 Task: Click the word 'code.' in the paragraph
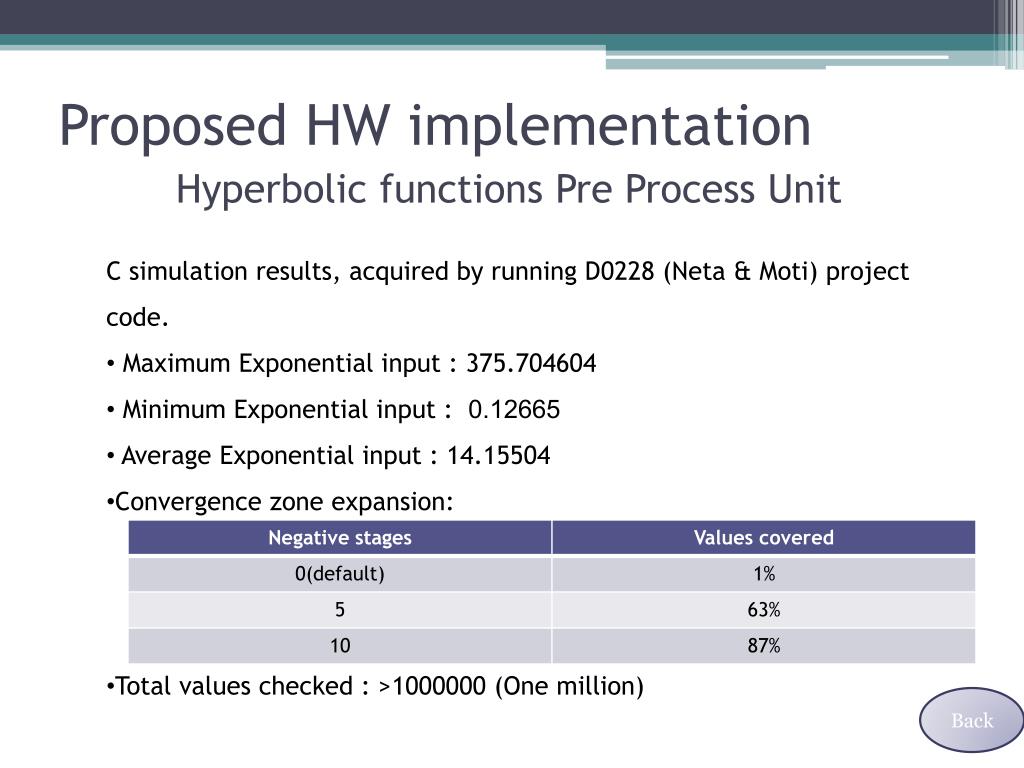tap(137, 317)
